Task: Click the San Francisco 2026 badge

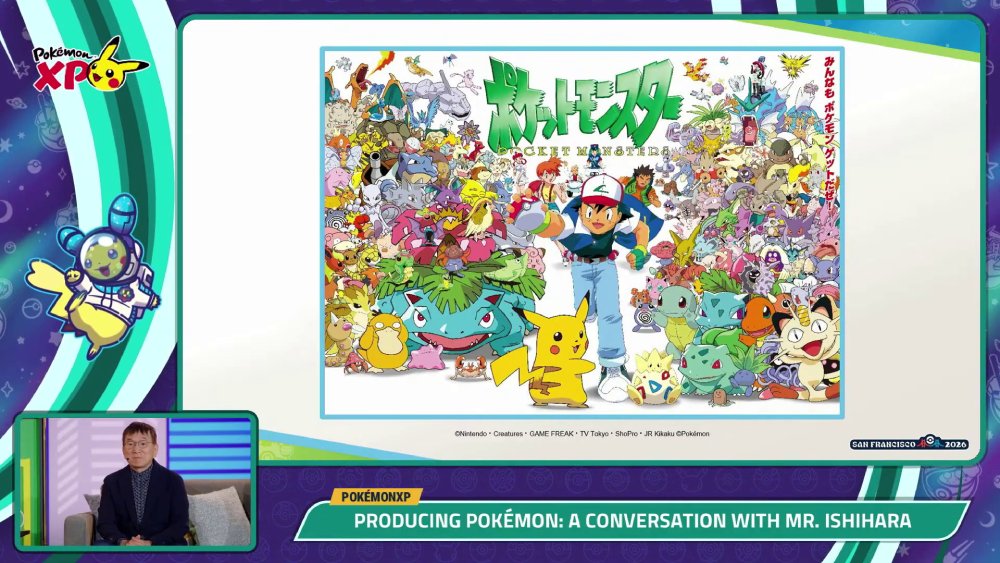Action: pos(909,444)
